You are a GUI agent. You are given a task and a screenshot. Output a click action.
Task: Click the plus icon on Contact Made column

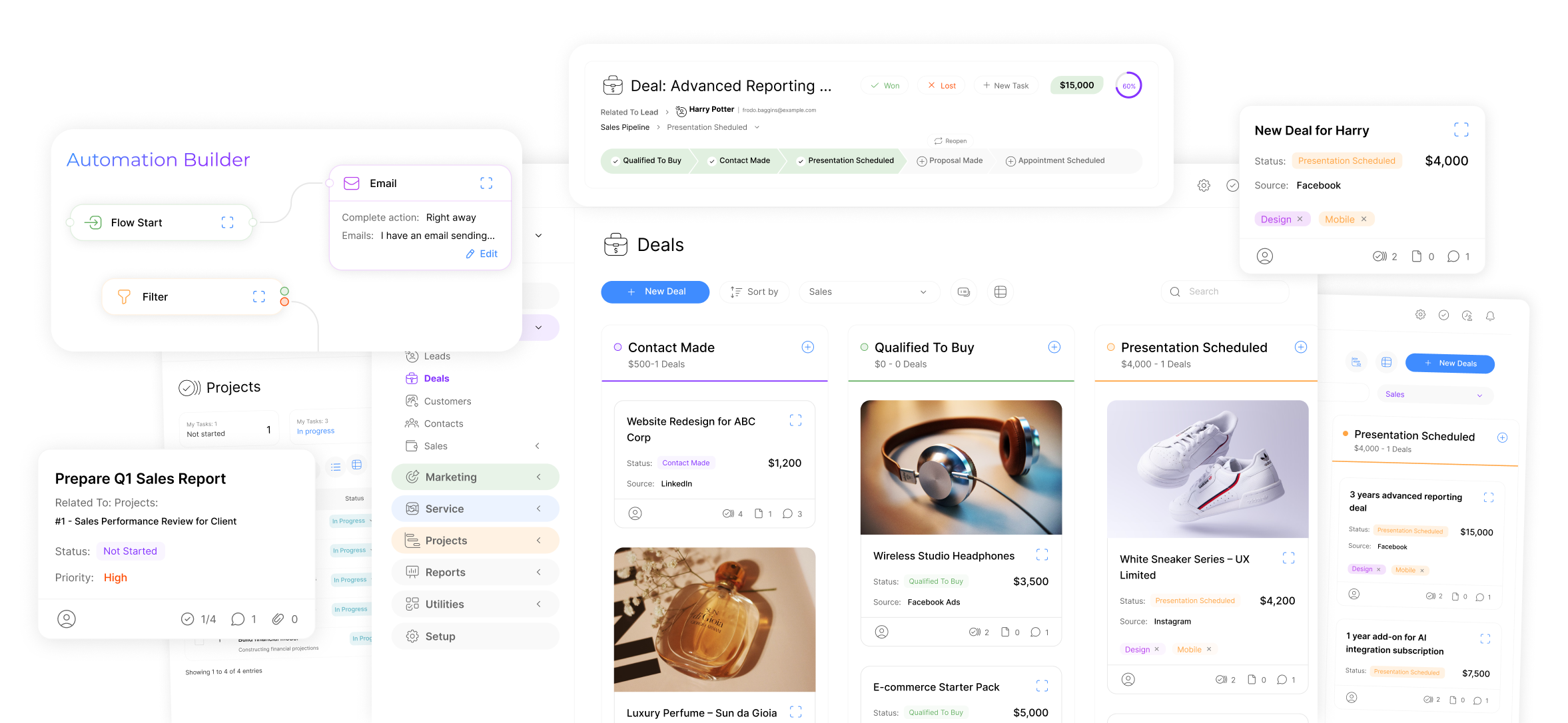(x=807, y=347)
